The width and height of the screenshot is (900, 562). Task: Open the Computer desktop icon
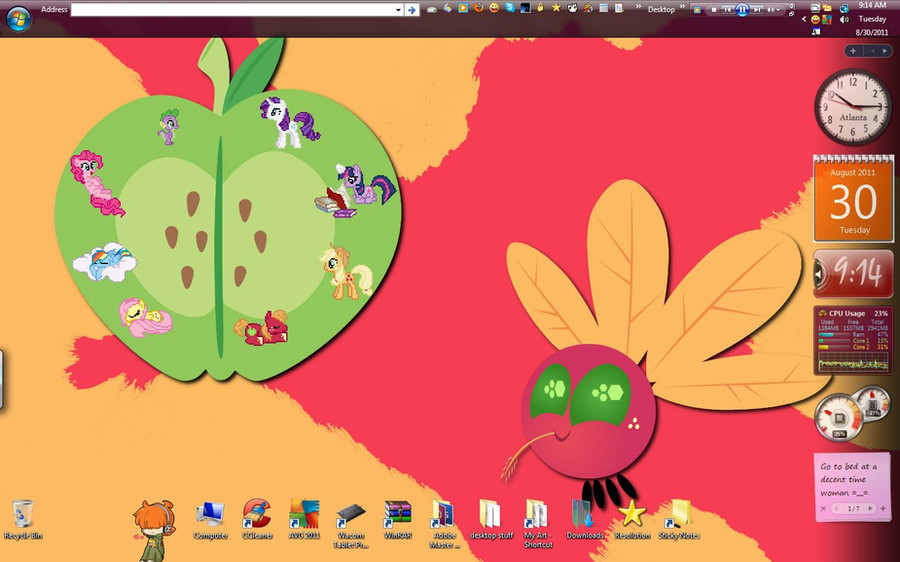[210, 520]
